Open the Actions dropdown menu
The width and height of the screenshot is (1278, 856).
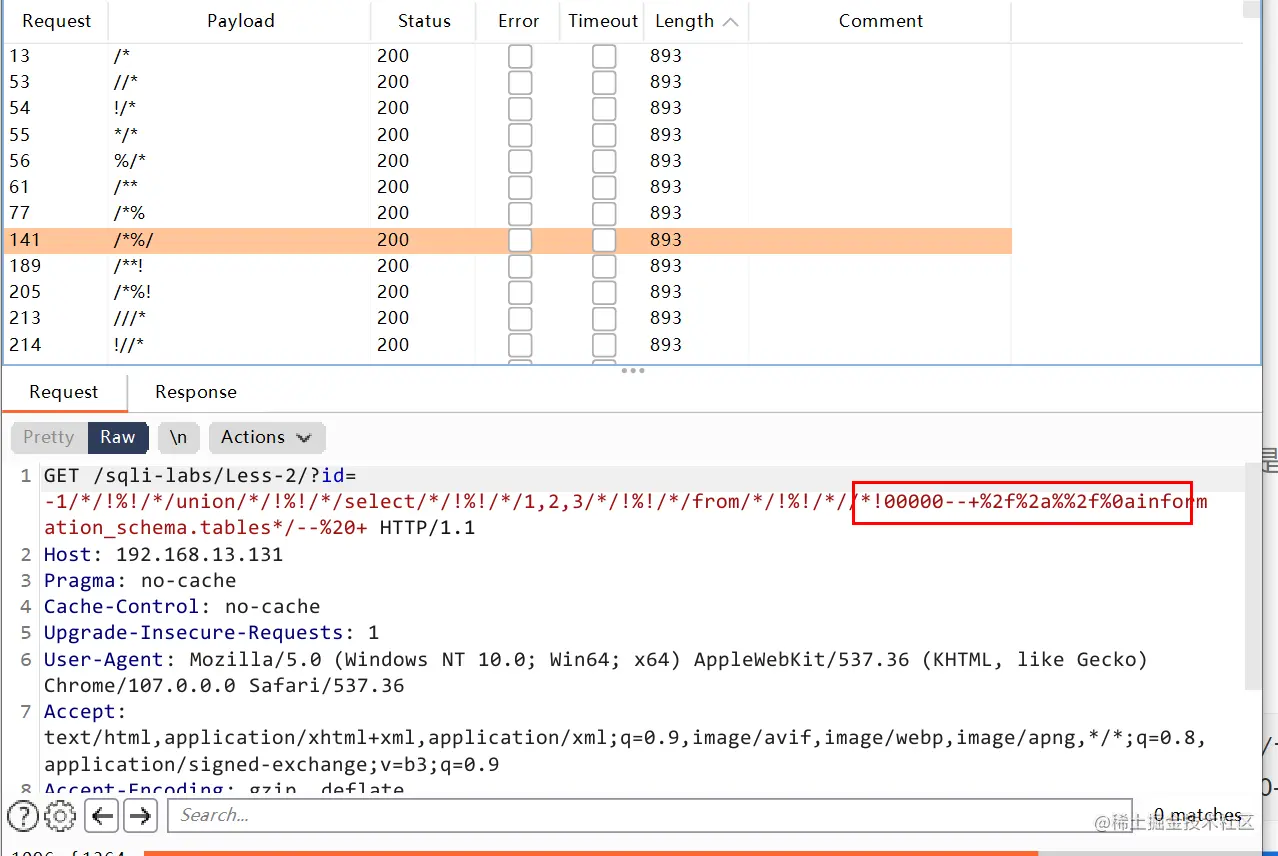[x=266, y=437]
